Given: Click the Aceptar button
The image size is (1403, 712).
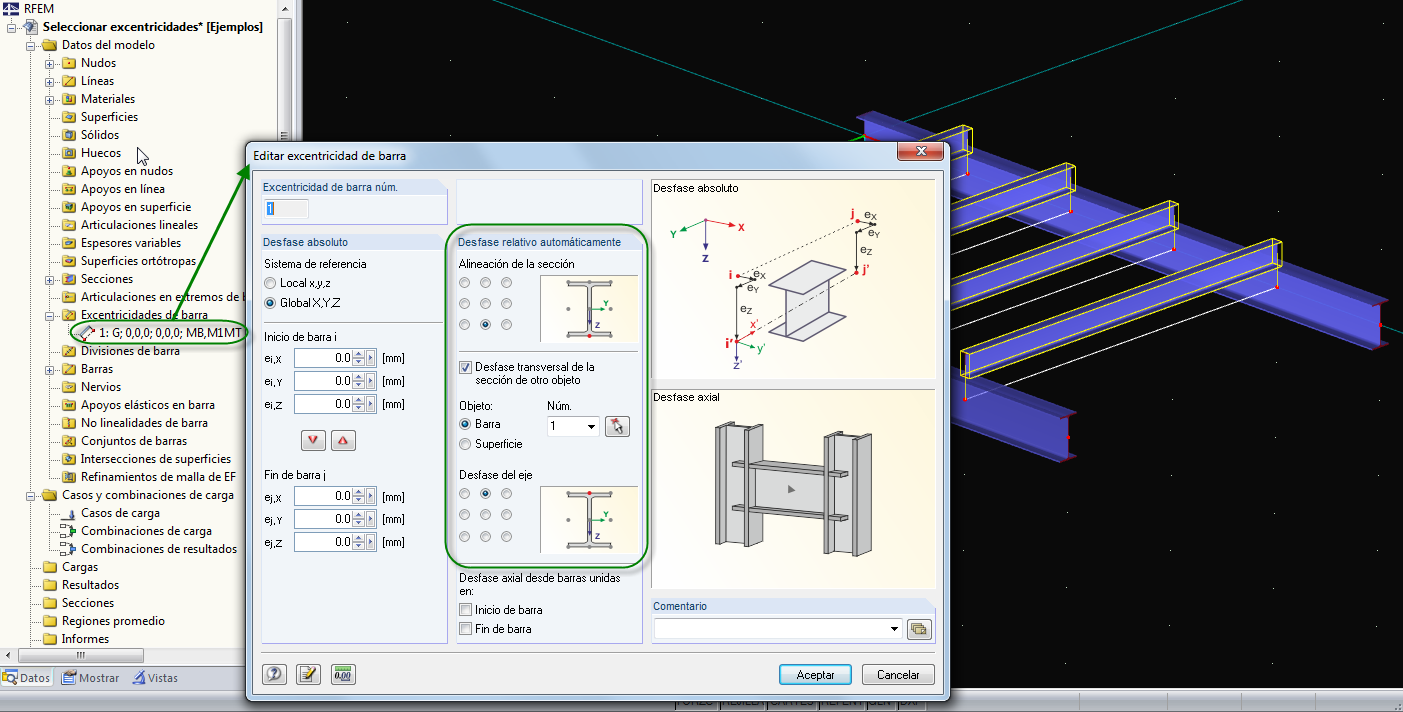Looking at the screenshot, I should pyautogui.click(x=815, y=675).
